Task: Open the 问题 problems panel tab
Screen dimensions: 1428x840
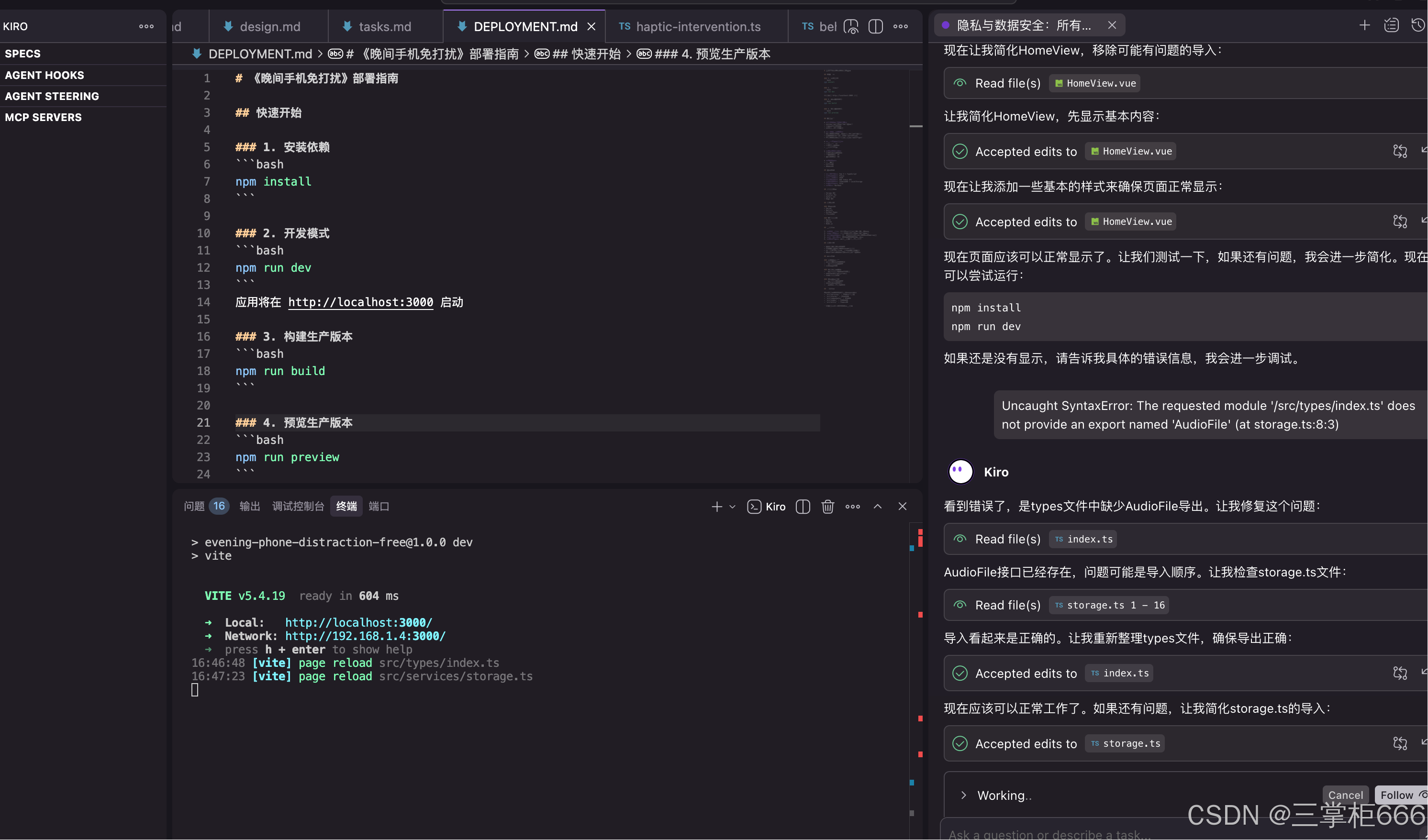Action: [194, 507]
